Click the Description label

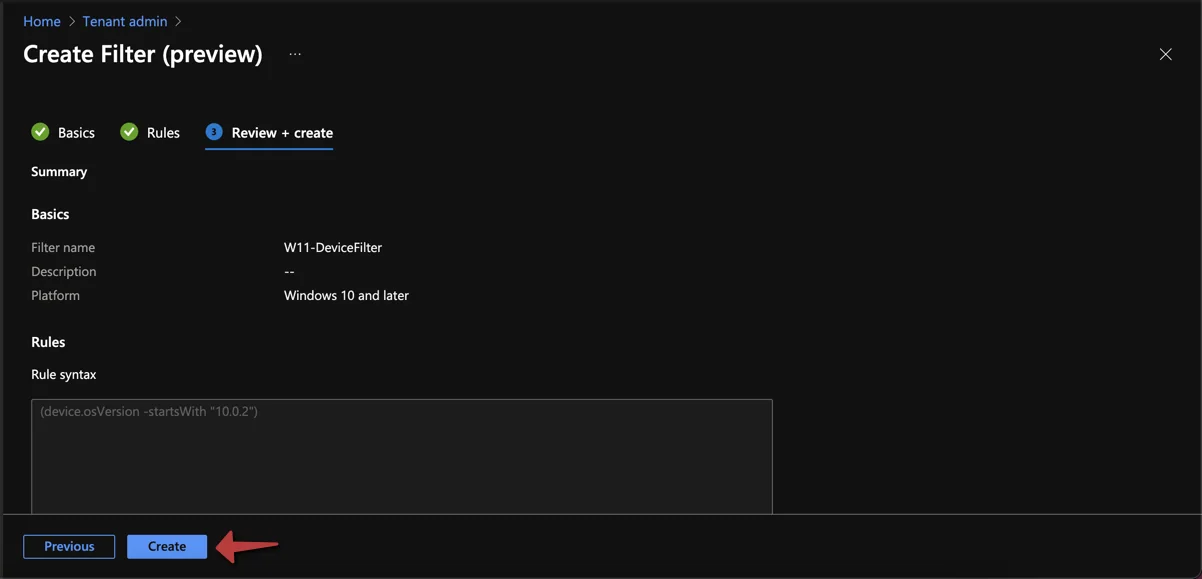(x=64, y=271)
